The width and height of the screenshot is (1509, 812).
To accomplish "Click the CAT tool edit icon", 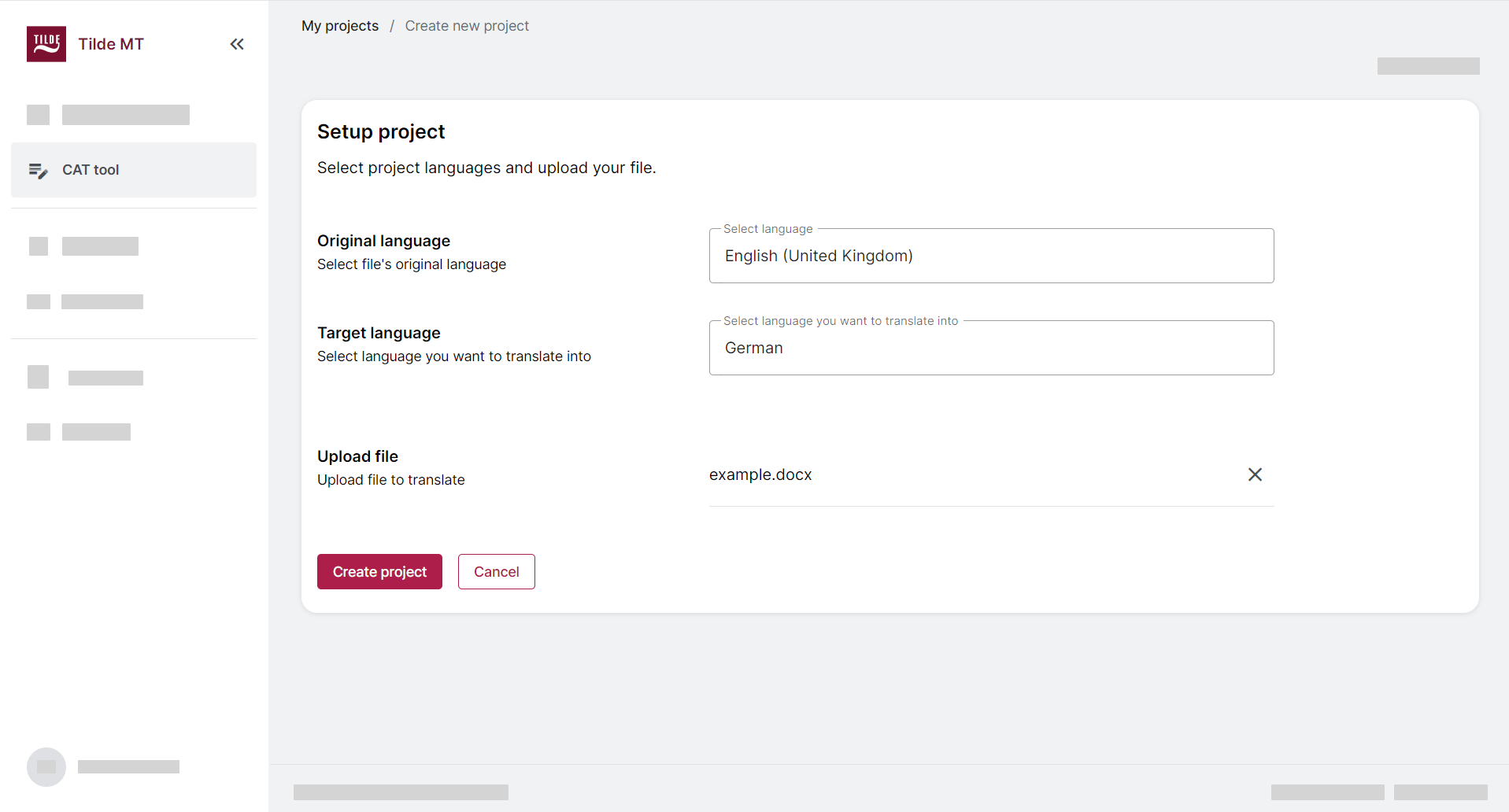I will coord(38,170).
